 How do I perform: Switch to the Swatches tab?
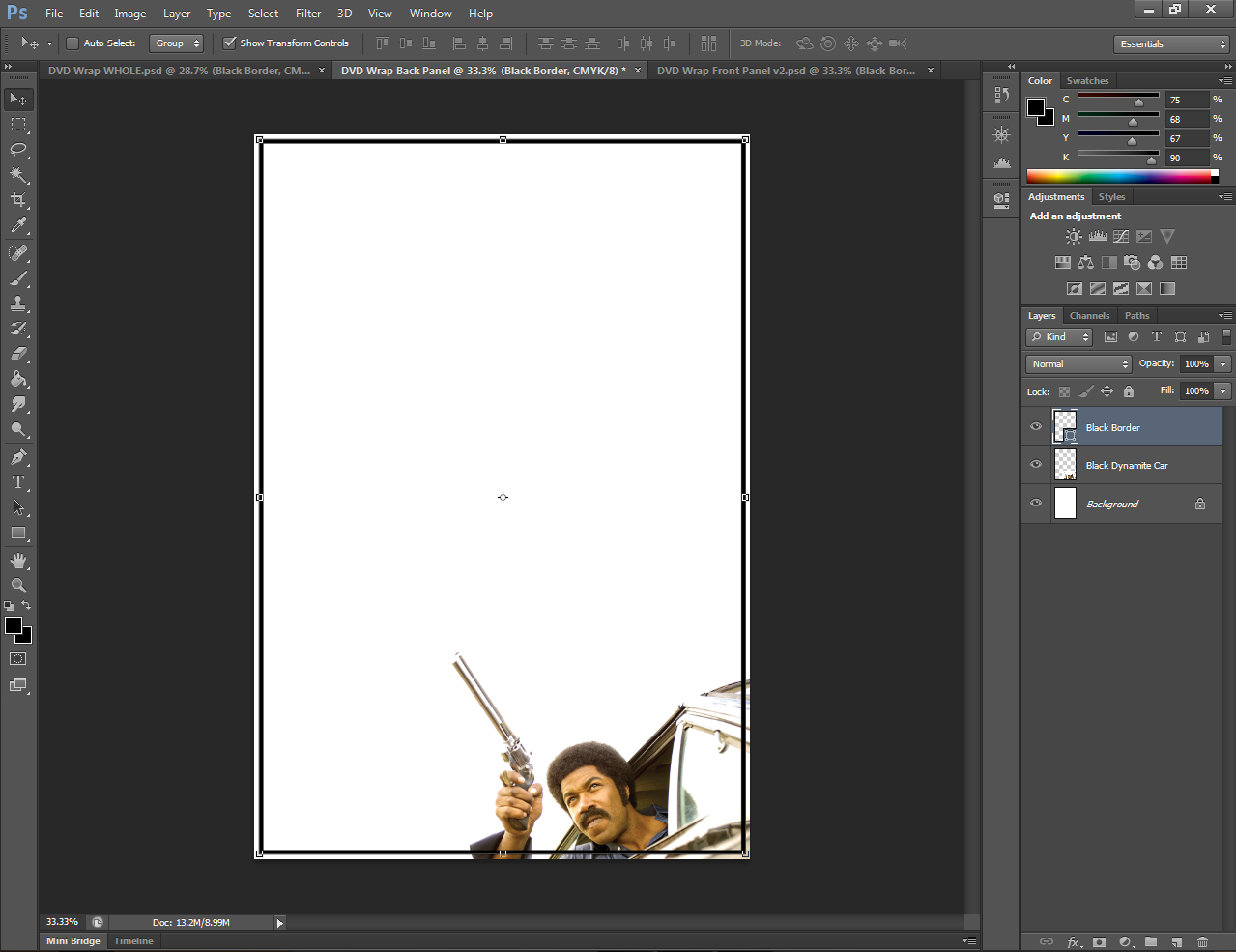coord(1087,81)
